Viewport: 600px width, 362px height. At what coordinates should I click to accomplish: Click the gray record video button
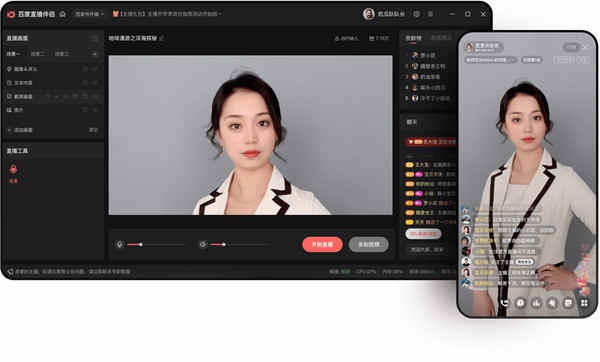pos(368,244)
